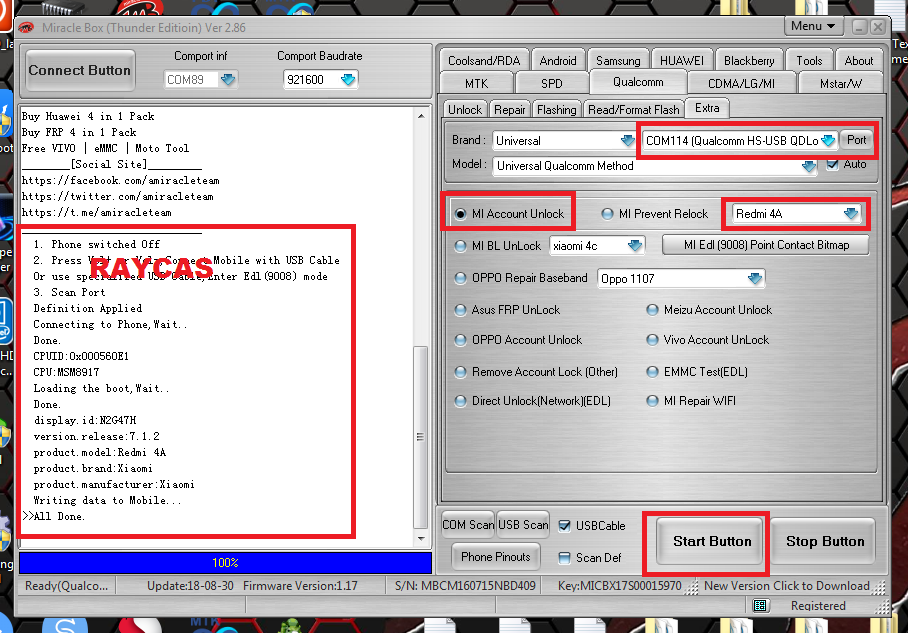The width and height of the screenshot is (908, 633).
Task: Click the log scrollbar down arrow
Action: (421, 539)
